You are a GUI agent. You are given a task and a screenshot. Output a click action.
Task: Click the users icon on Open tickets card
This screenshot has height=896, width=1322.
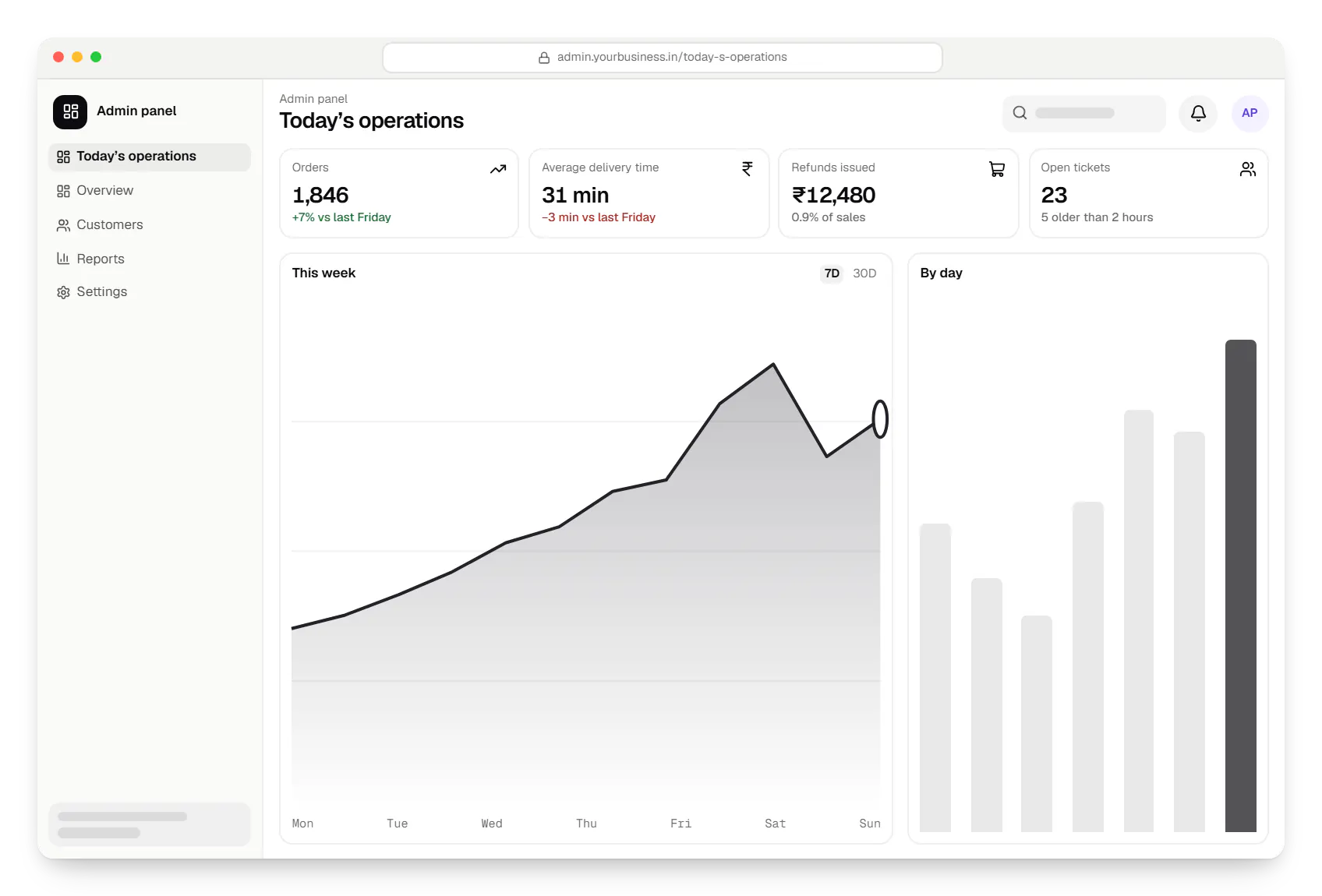pyautogui.click(x=1248, y=169)
